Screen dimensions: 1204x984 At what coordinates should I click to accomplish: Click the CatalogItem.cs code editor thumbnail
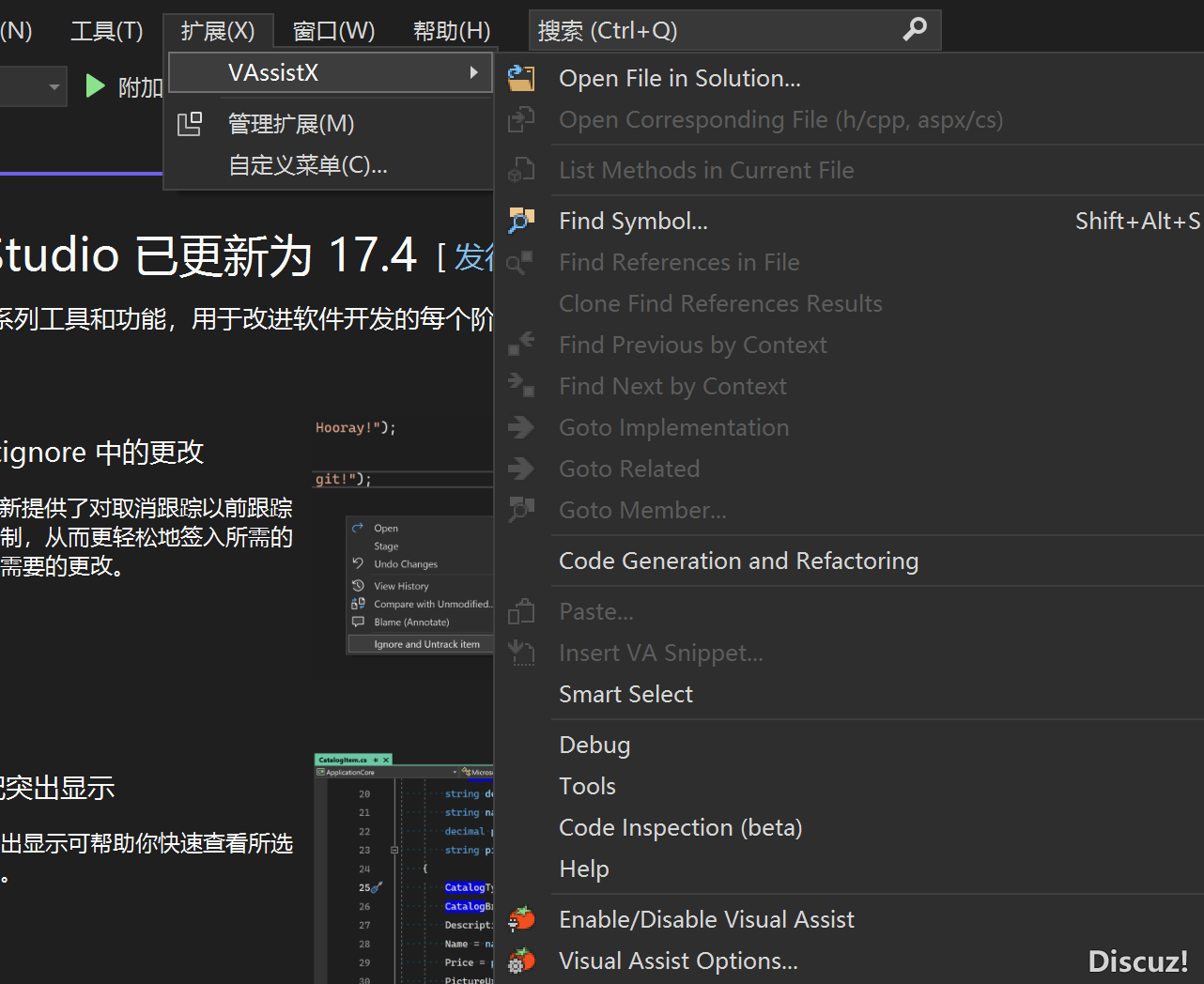point(404,869)
